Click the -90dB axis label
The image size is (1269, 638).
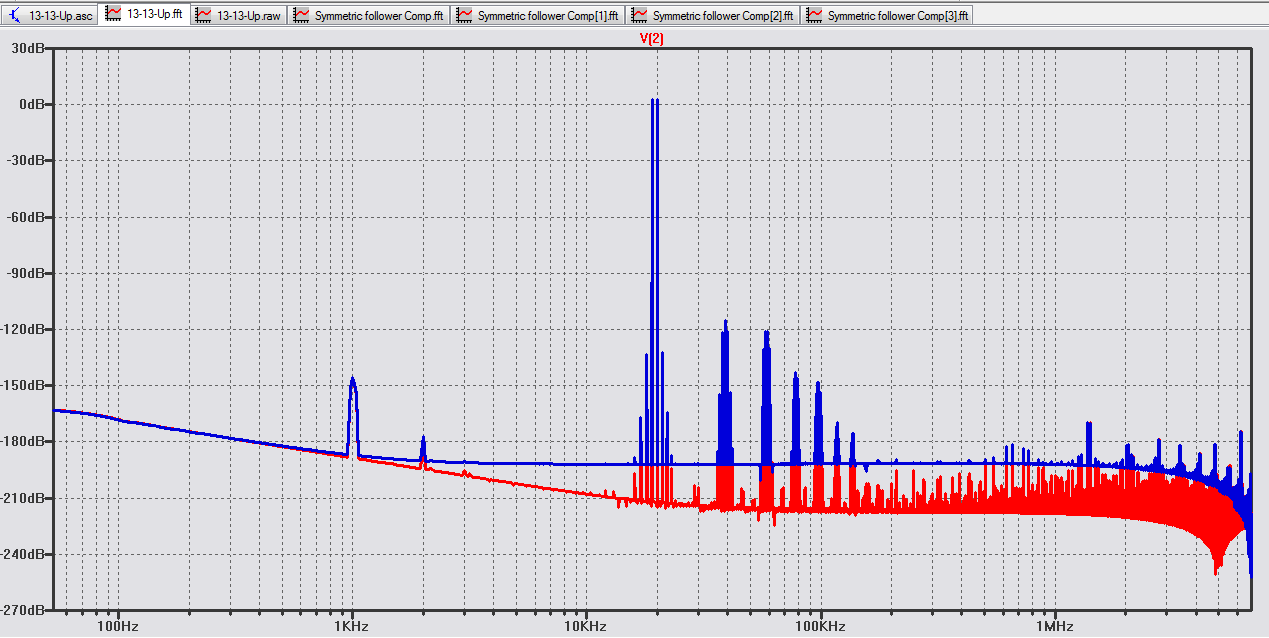click(27, 273)
